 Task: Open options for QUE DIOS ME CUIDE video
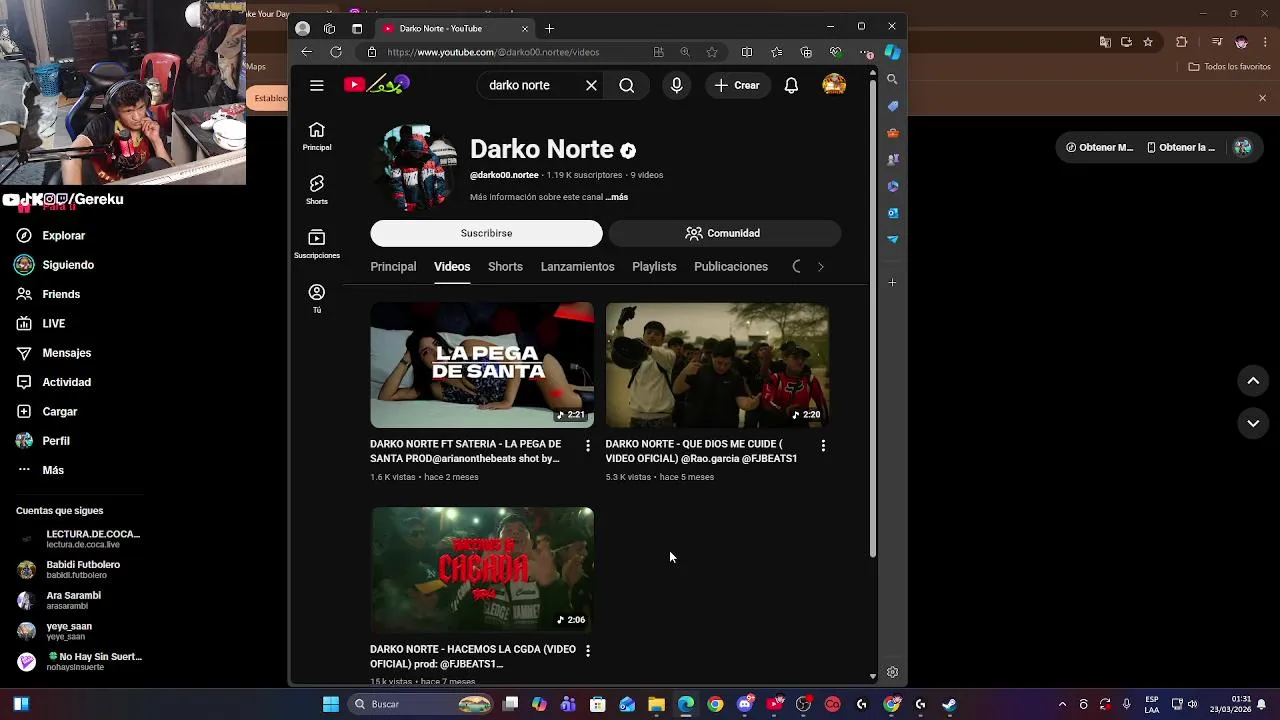(823, 446)
